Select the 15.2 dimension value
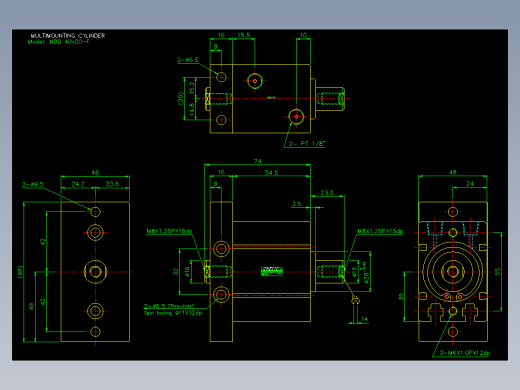The width and height of the screenshot is (520, 390). [192, 88]
